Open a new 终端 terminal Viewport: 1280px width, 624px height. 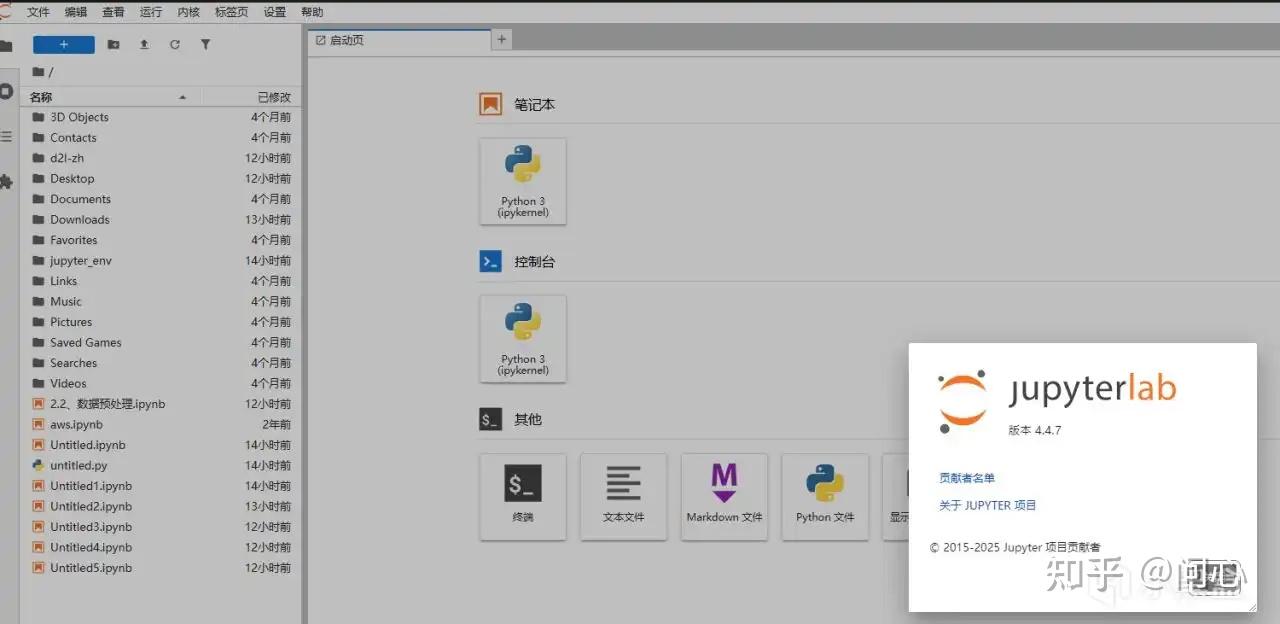point(522,497)
